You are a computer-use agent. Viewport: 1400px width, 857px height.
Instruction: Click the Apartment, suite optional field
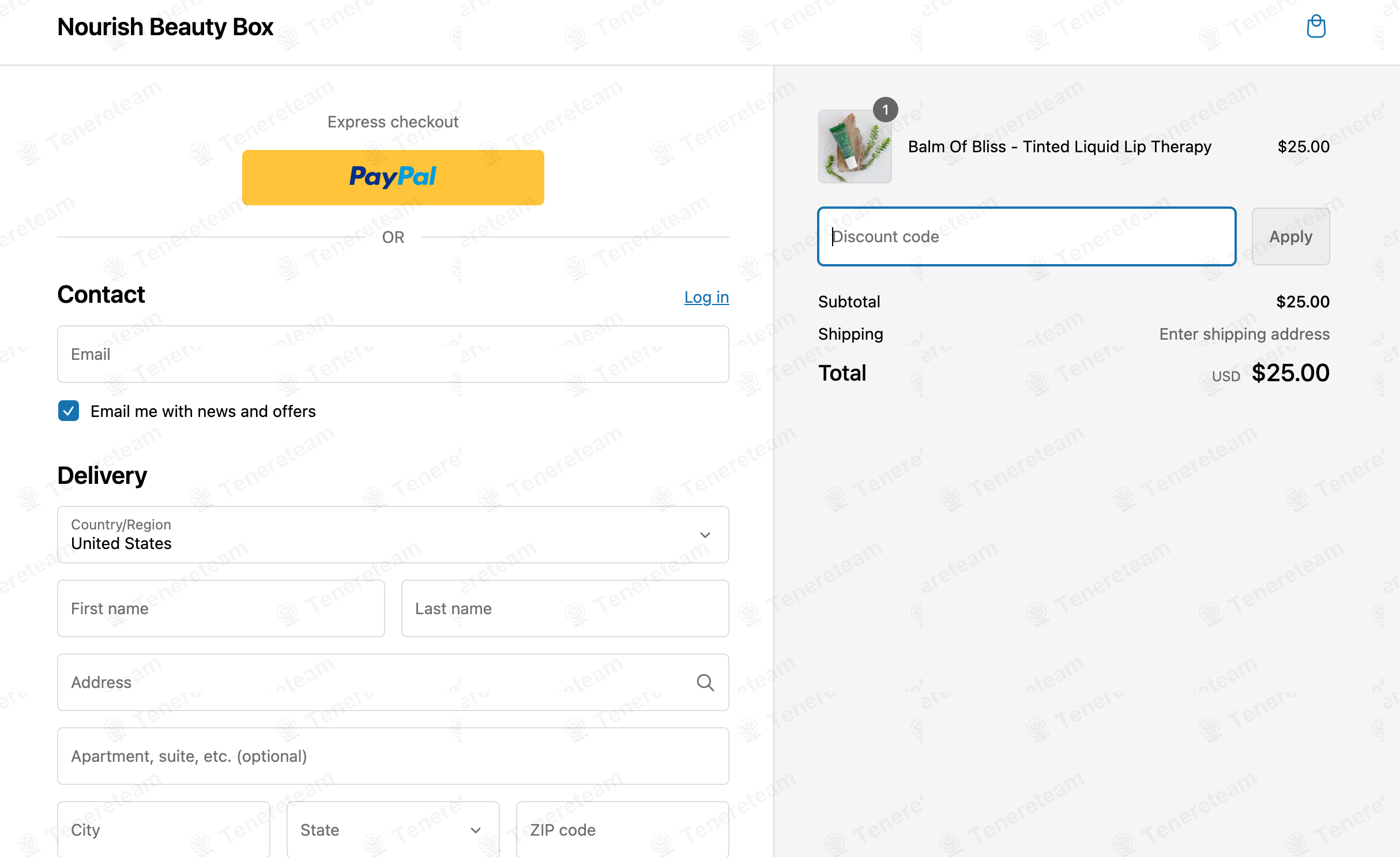(x=393, y=756)
